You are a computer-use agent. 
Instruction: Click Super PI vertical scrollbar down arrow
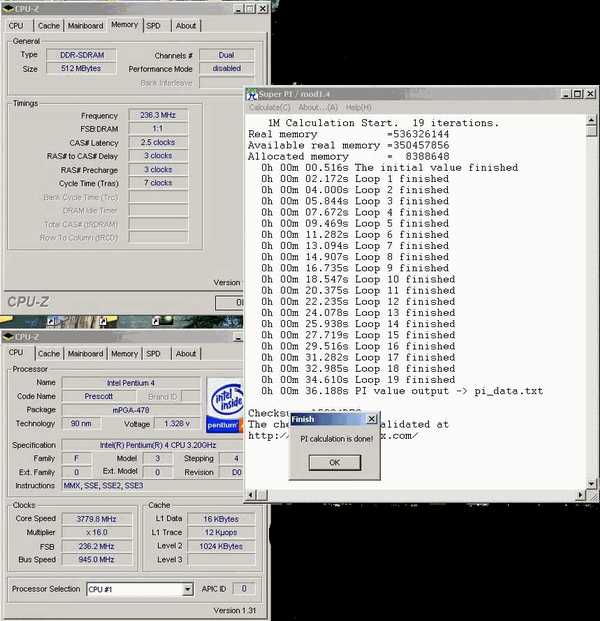point(591,484)
